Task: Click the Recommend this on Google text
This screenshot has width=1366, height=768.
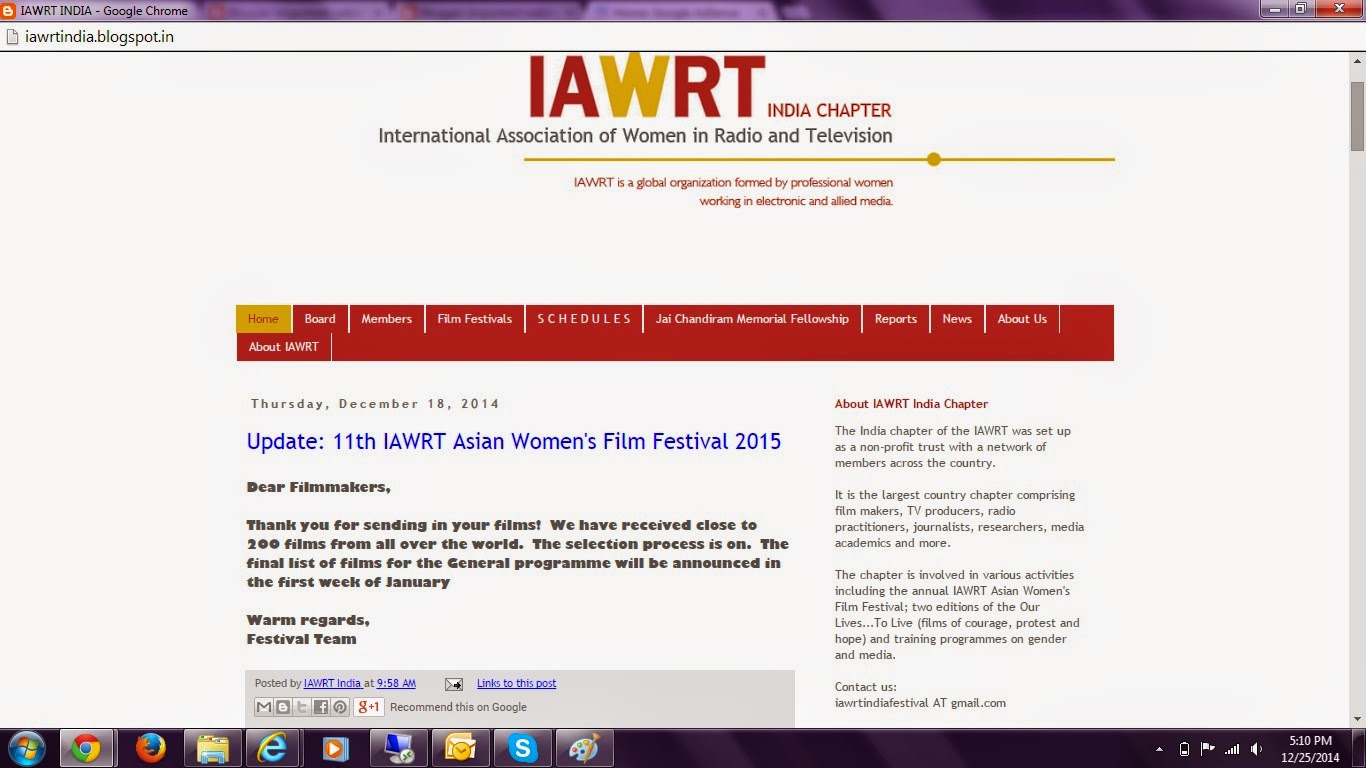Action: click(458, 707)
